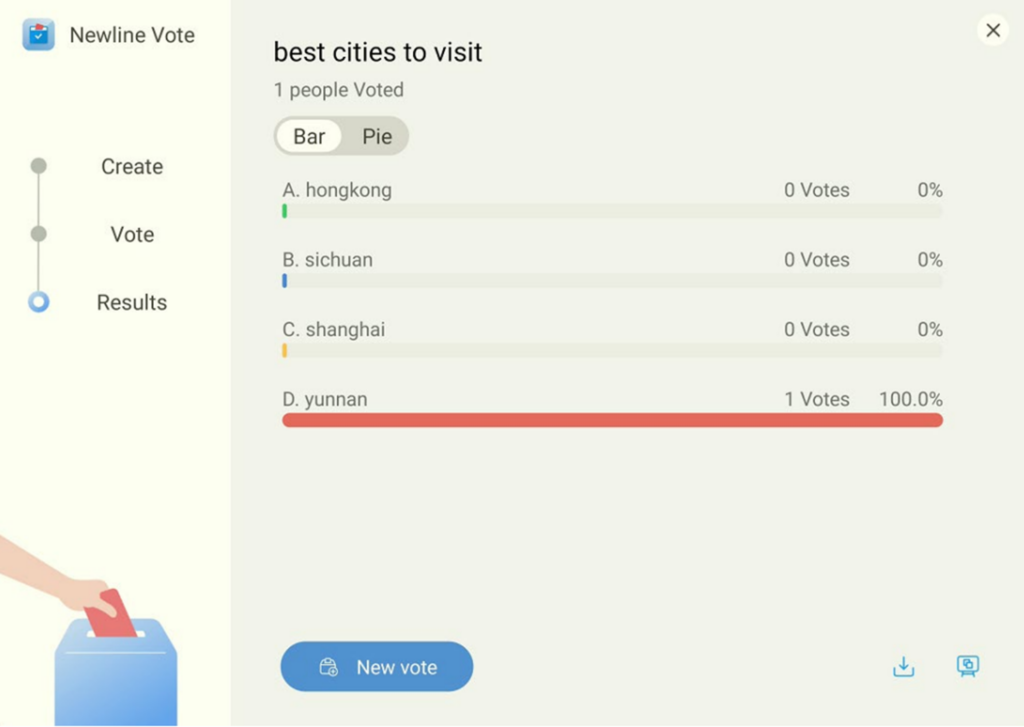Click the B. sichuan option label
This screenshot has width=1024, height=727.
[x=327, y=260]
